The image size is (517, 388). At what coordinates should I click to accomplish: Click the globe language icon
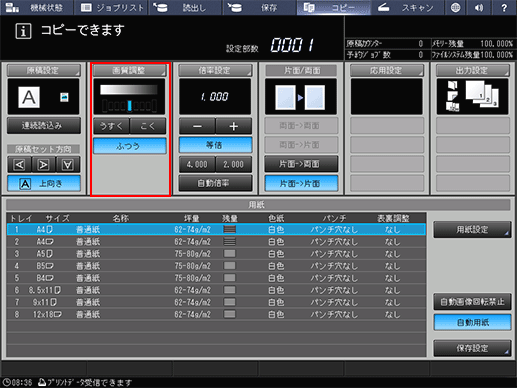[455, 7]
